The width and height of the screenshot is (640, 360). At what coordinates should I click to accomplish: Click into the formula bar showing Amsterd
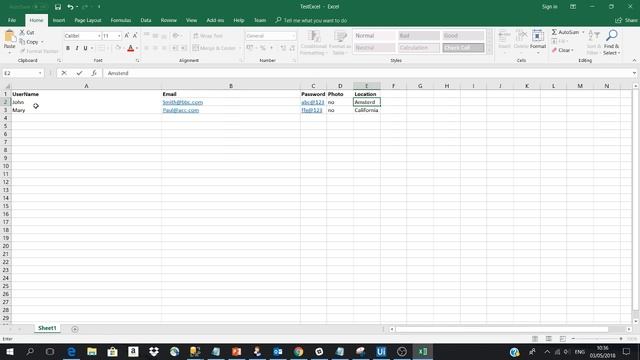367,73
